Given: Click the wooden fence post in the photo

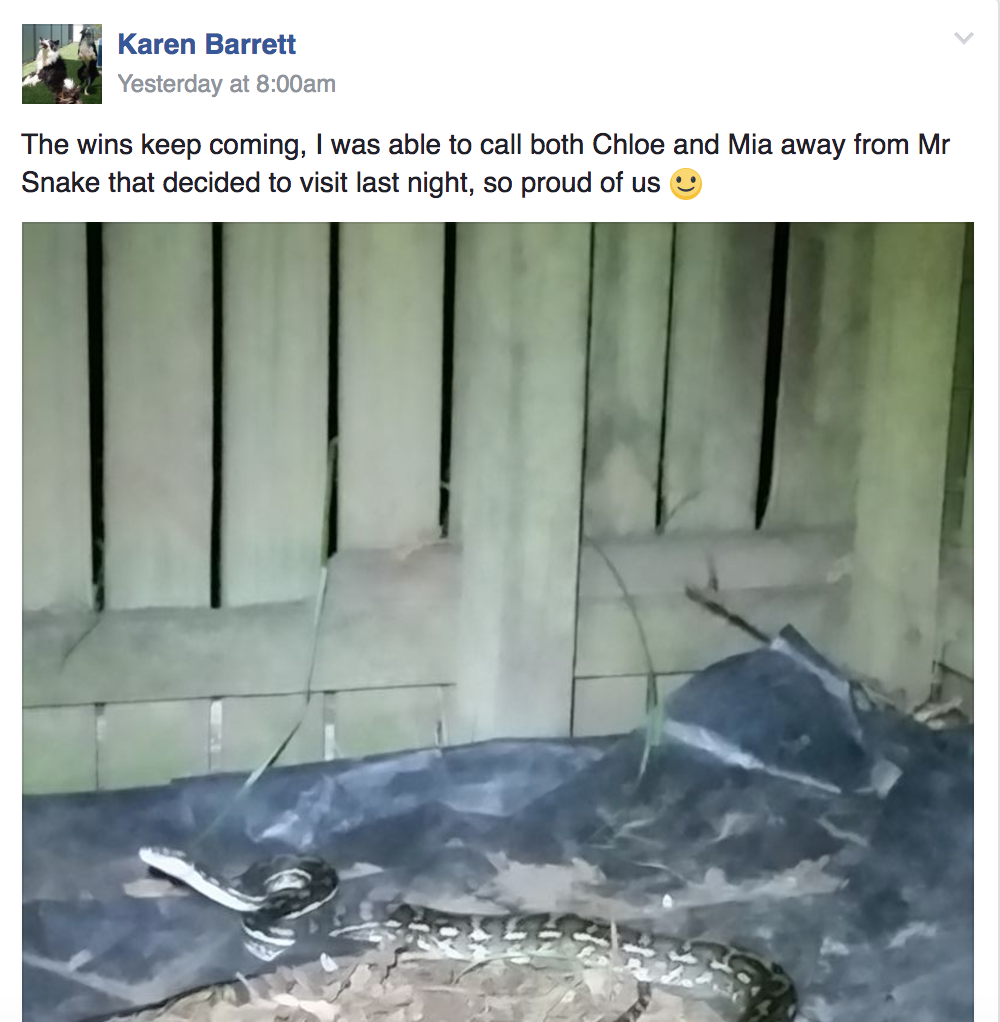Looking at the screenshot, I should tap(518, 482).
